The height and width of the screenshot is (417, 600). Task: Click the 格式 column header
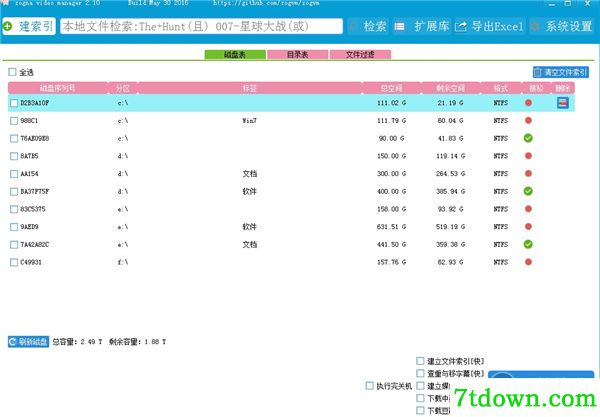[501, 88]
